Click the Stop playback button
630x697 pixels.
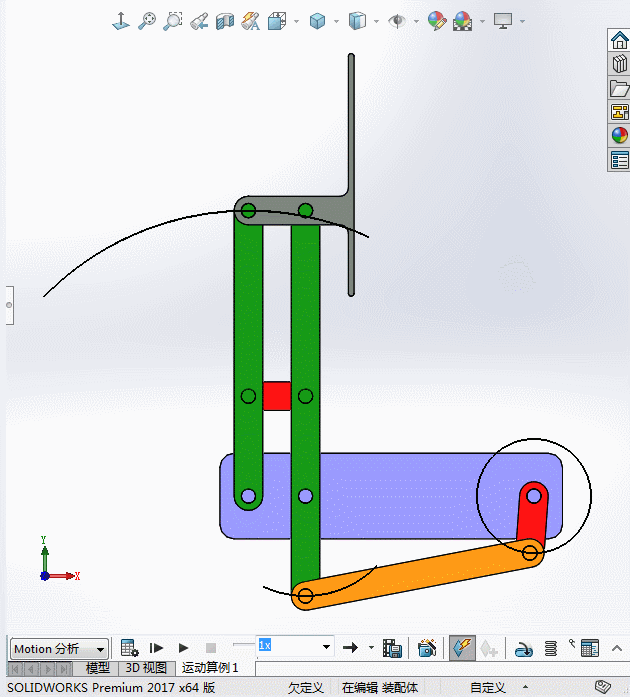211,648
